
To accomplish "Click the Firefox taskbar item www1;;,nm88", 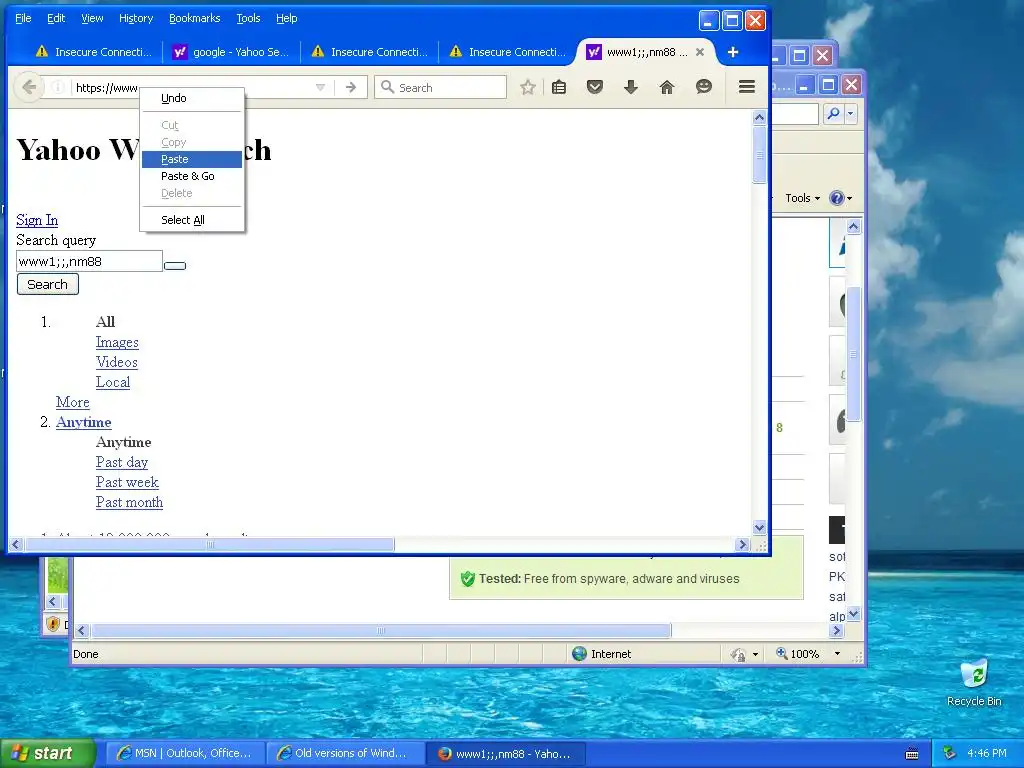I will point(506,754).
